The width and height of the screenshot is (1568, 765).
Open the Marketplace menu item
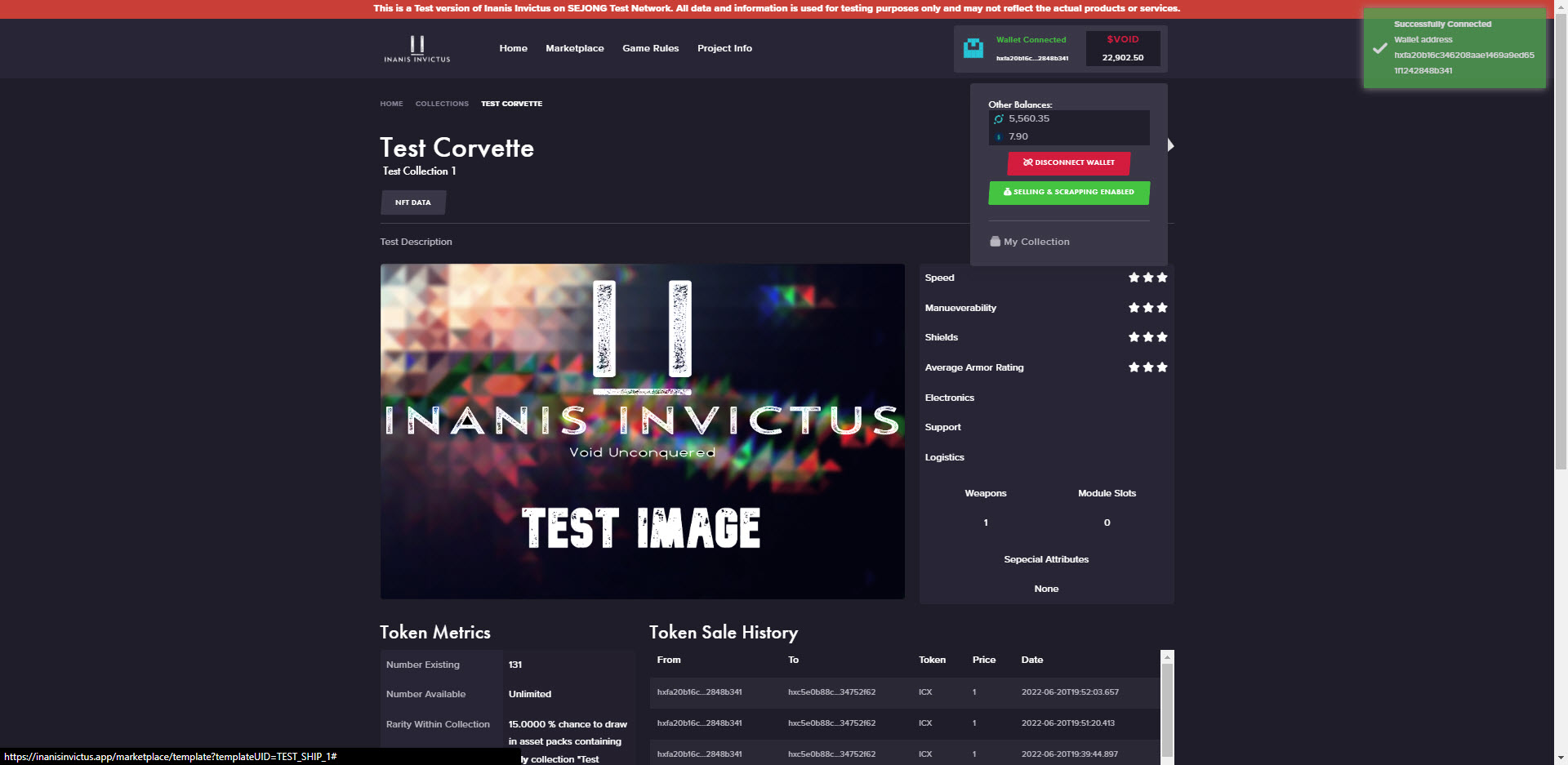click(574, 48)
